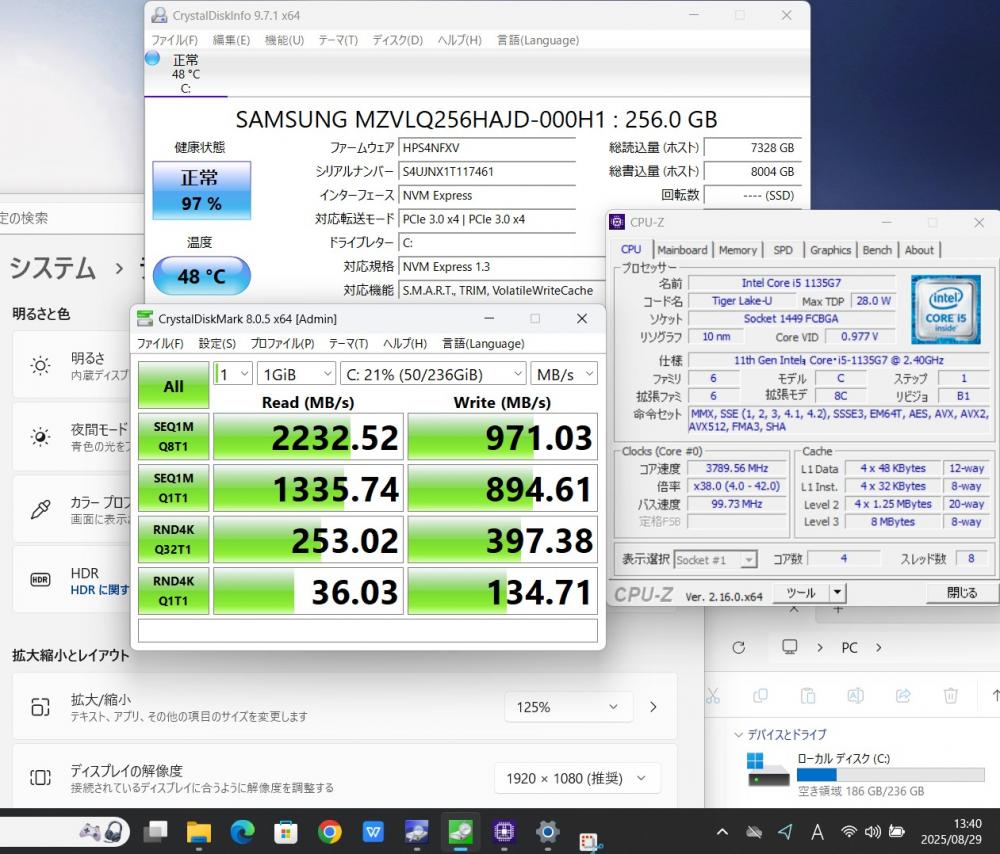The image size is (1000, 854).
Task: Open CPU-Z taskbar icon
Action: pos(504,832)
